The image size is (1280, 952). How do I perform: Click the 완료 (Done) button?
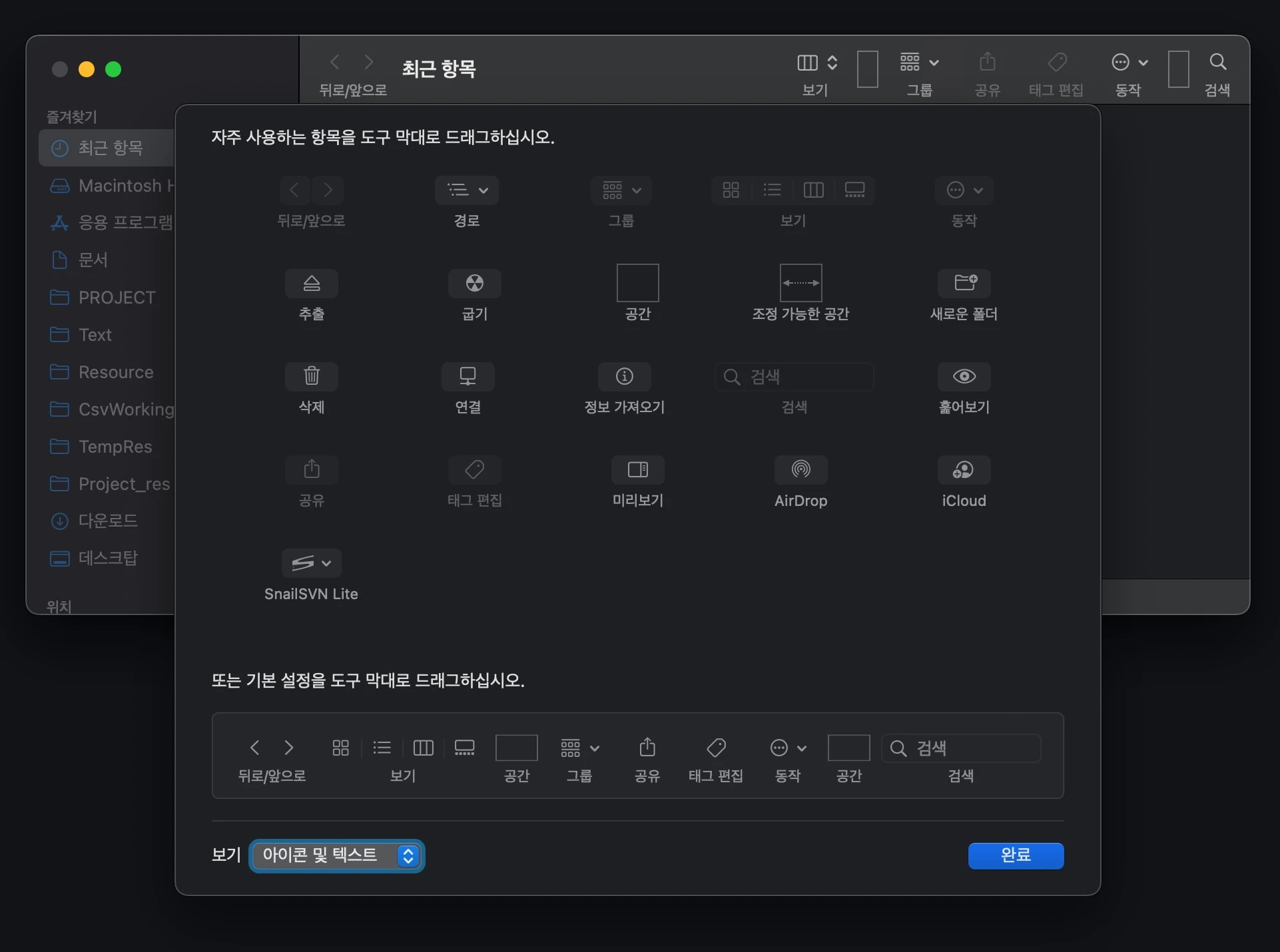click(1015, 856)
